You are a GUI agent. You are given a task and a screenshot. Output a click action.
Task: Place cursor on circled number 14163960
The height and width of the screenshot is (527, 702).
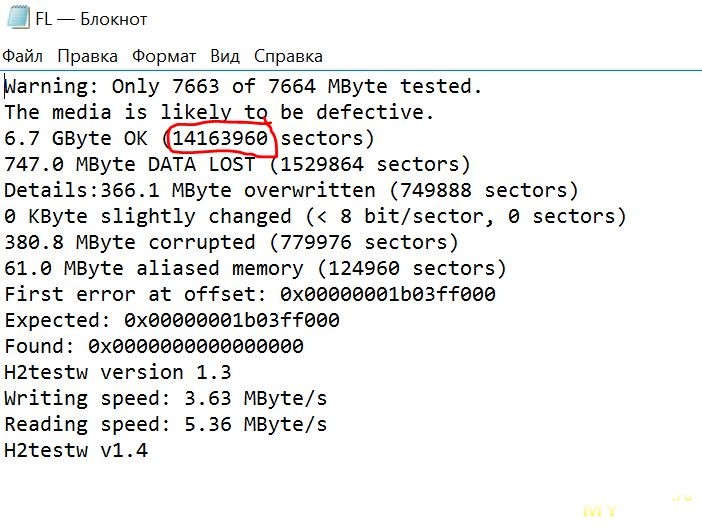tap(220, 138)
